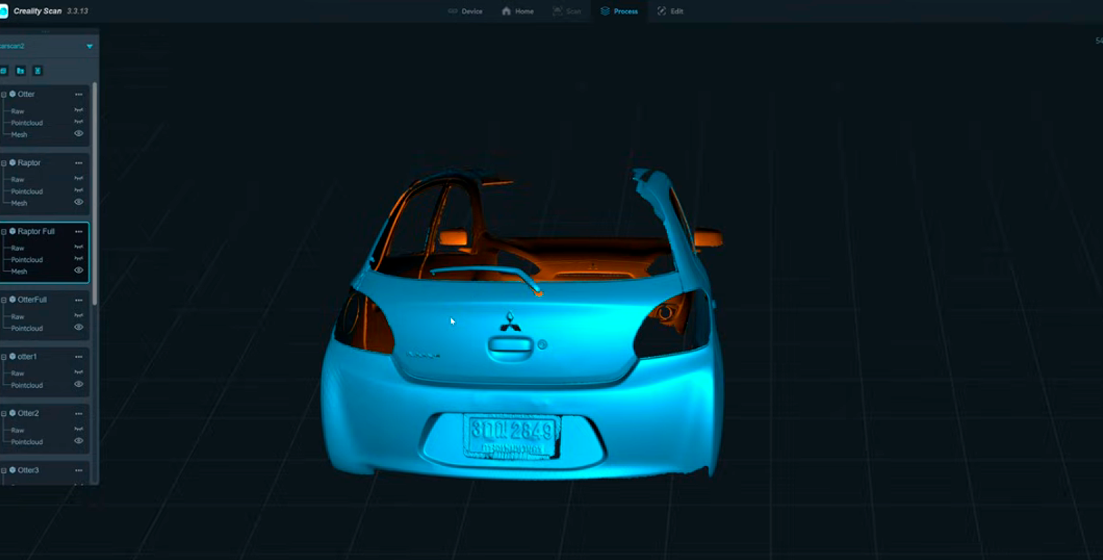Select the Pointcloud item under OtterFull
Image resolution: width=1103 pixels, height=560 pixels.
tap(27, 329)
